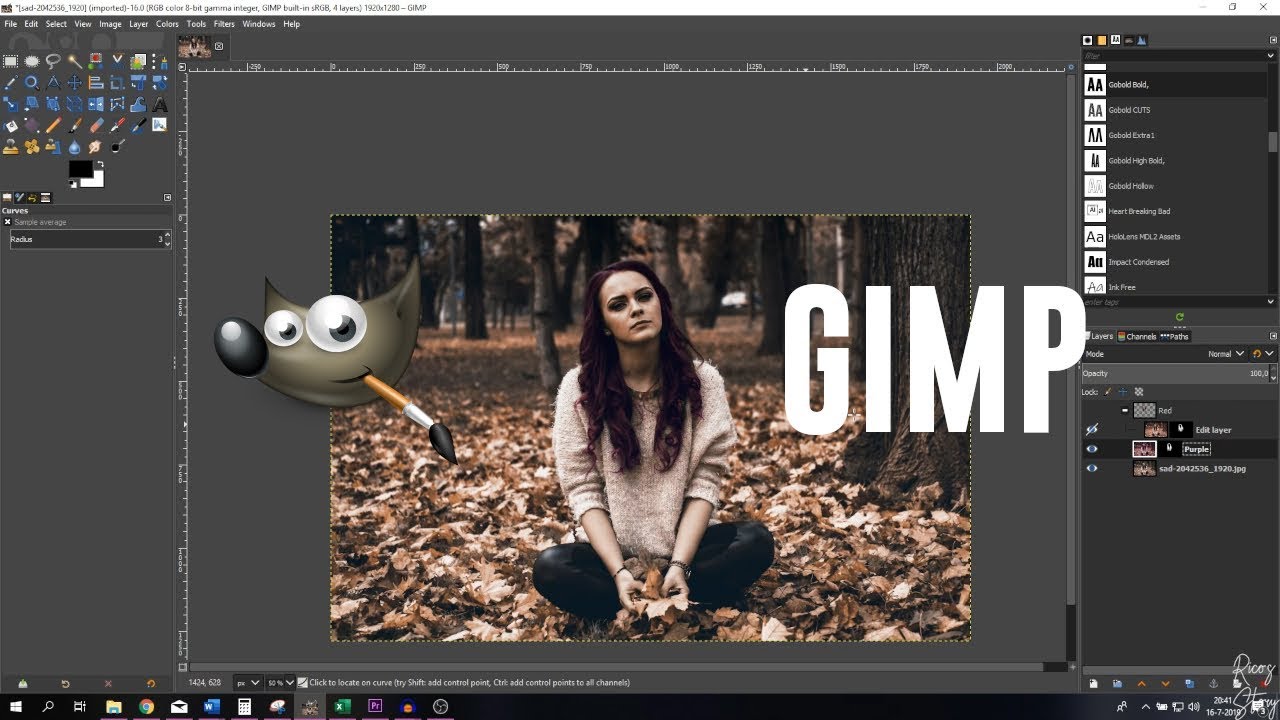Viewport: 1280px width, 720px height.
Task: Select the Gobold Hollow font
Action: click(1130, 186)
